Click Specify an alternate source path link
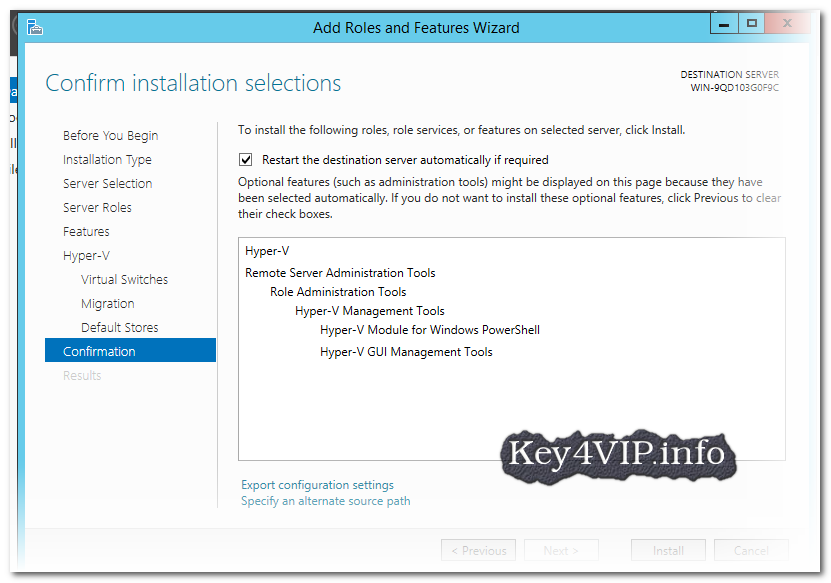Screen dimensions: 831x583 [325, 501]
